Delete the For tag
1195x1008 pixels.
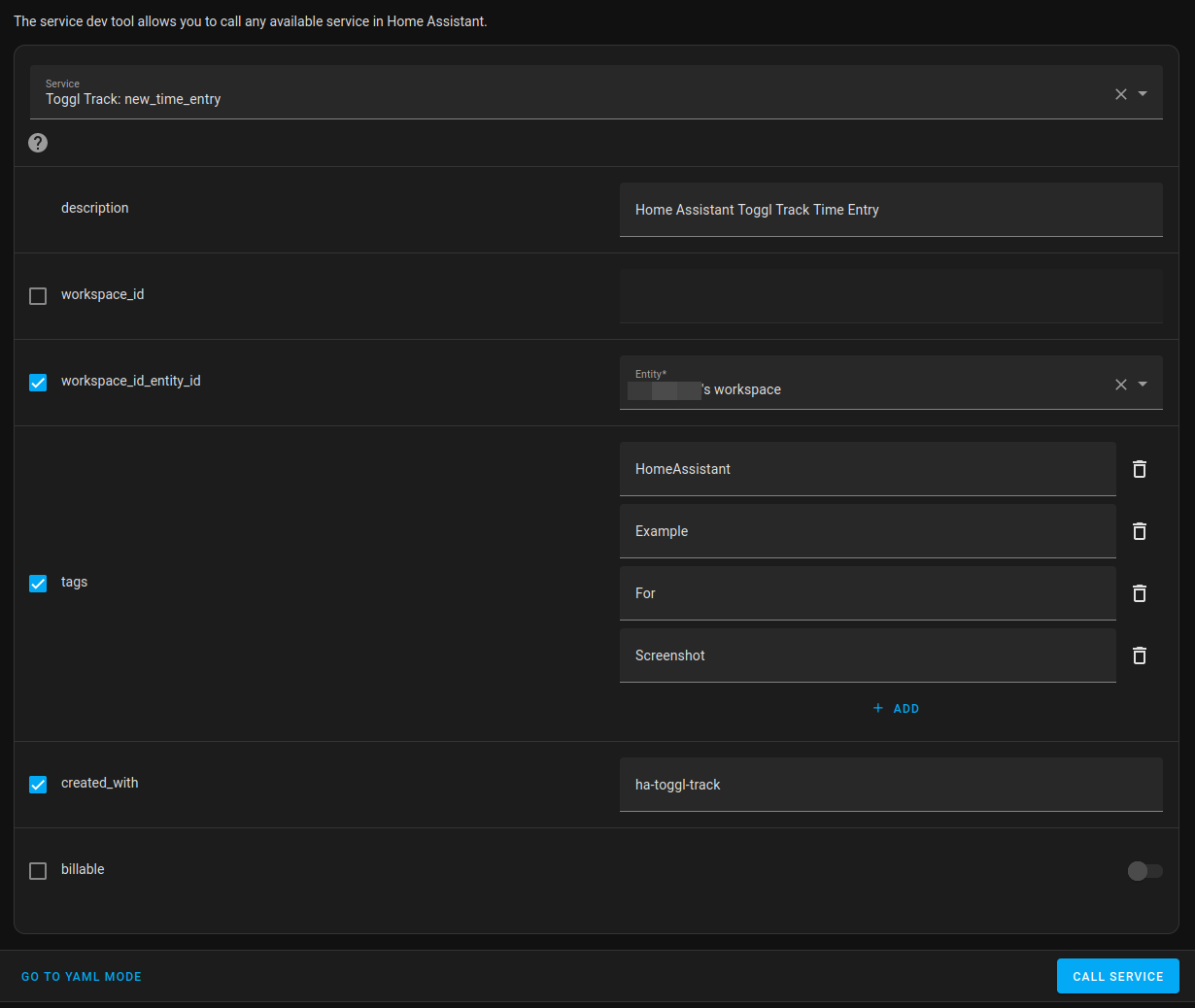click(x=1140, y=593)
